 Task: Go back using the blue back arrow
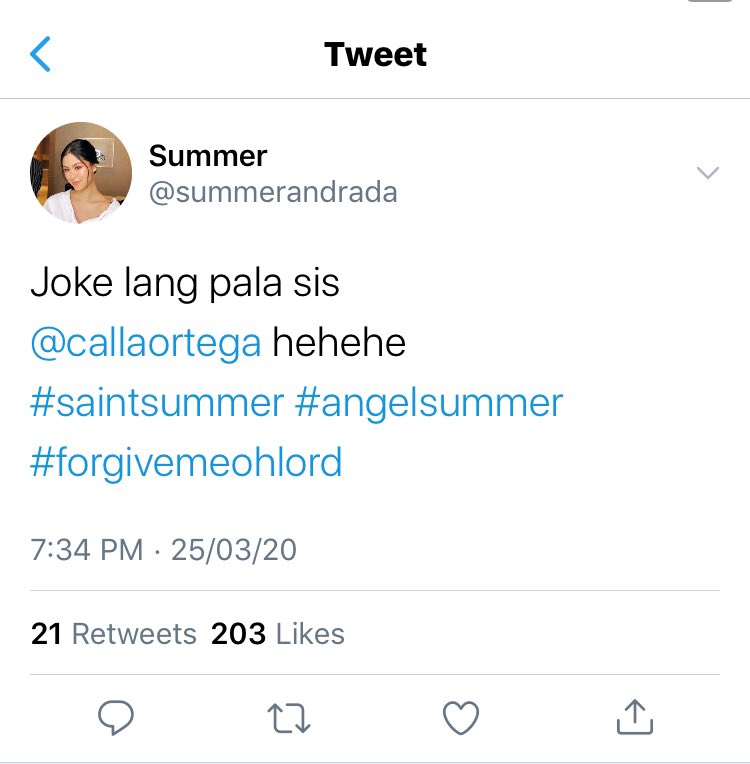pyautogui.click(x=40, y=54)
